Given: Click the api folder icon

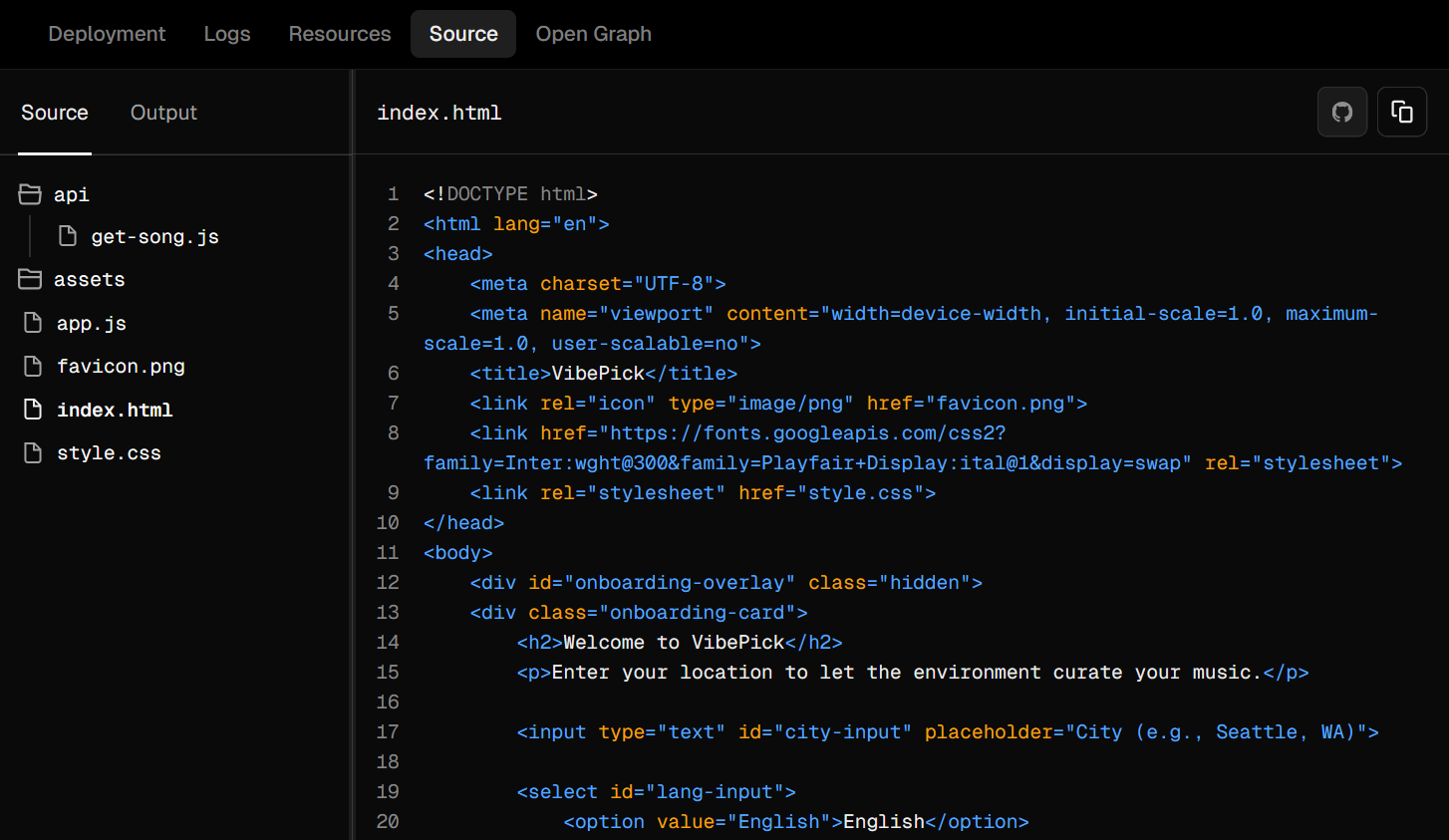Looking at the screenshot, I should pyautogui.click(x=30, y=194).
